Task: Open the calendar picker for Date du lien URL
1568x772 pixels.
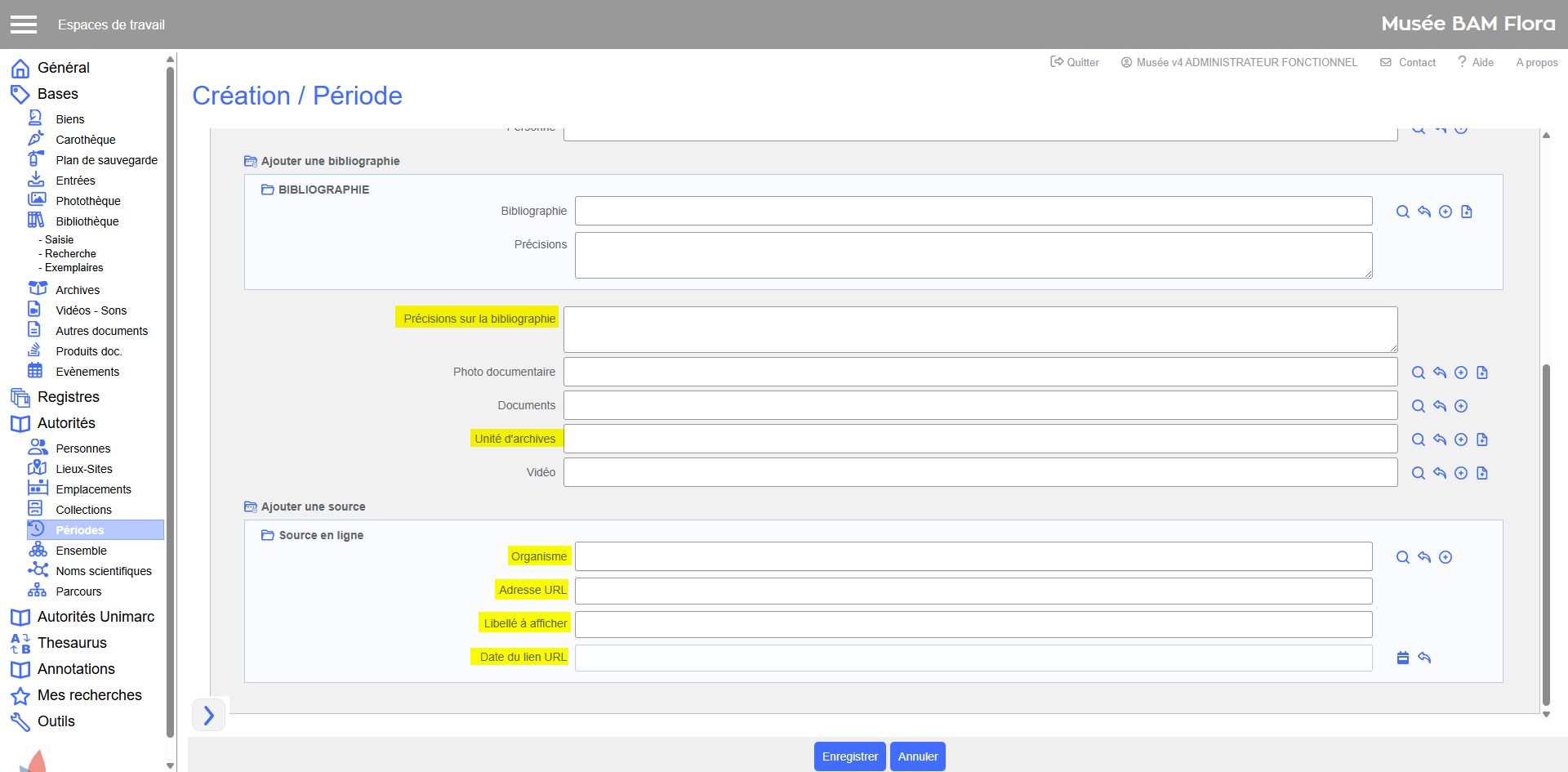Action: (1402, 658)
